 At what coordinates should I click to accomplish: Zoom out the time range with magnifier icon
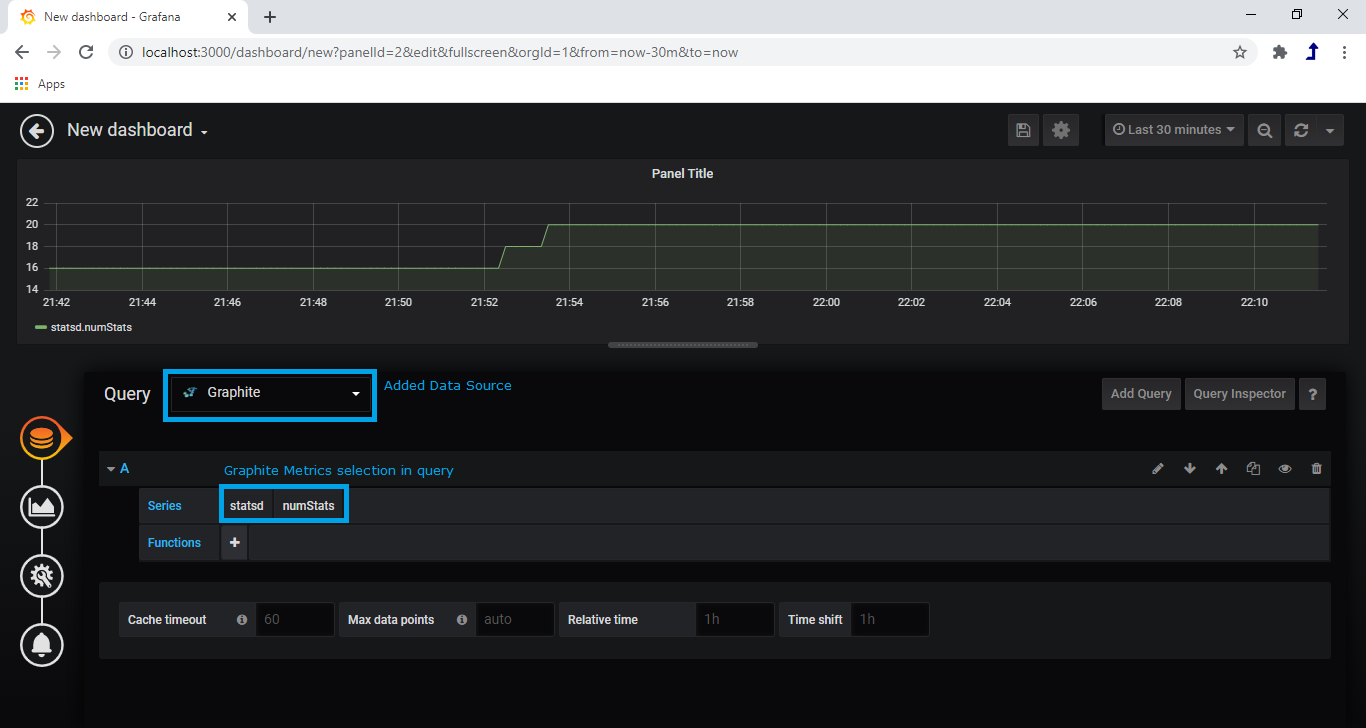[1264, 129]
